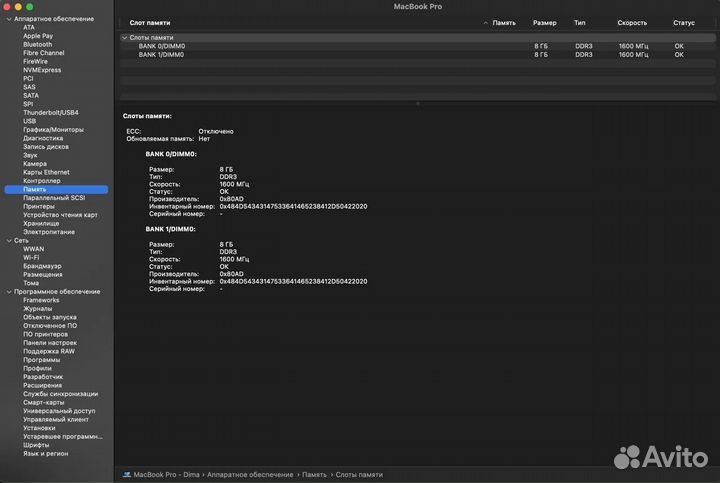Select BANK 0/DIMM0 table row

click(x=417, y=46)
